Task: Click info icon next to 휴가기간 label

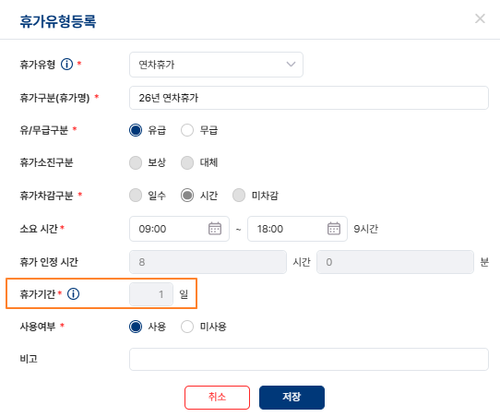Action: [73, 294]
